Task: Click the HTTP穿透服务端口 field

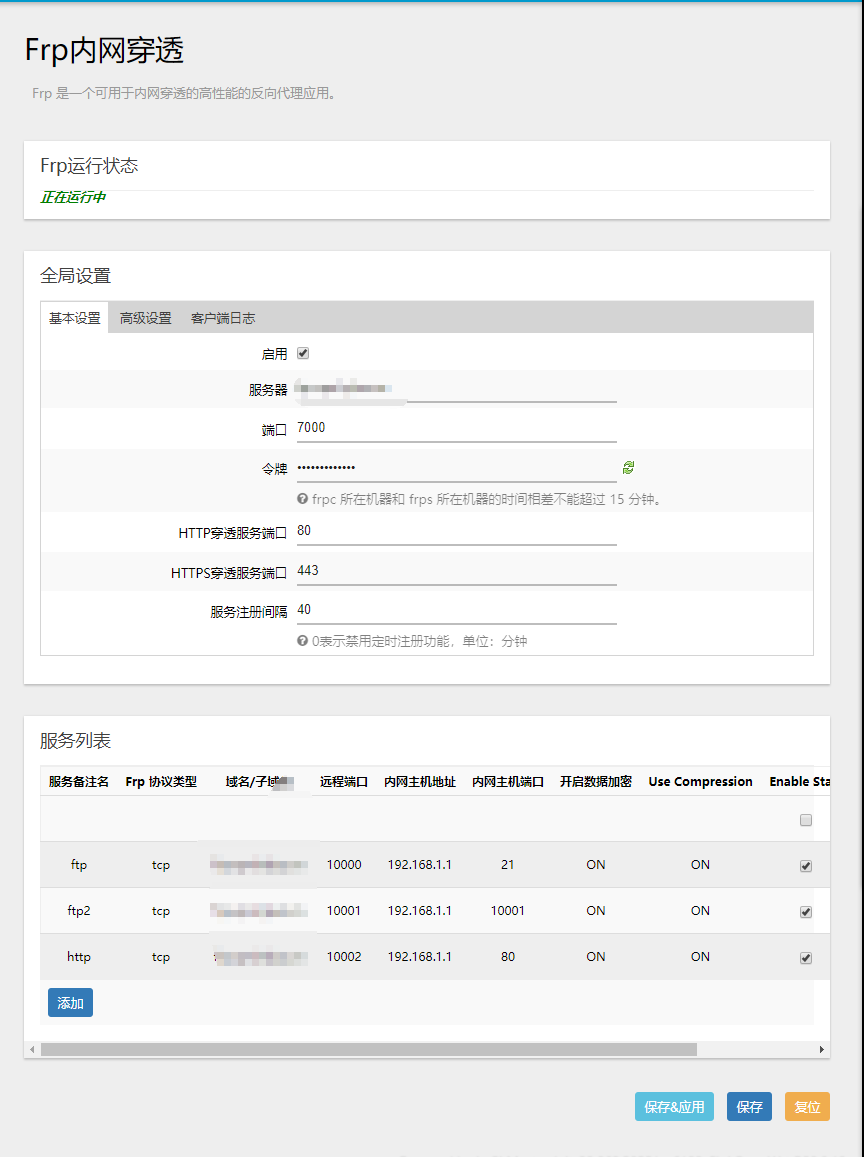Action: point(457,531)
